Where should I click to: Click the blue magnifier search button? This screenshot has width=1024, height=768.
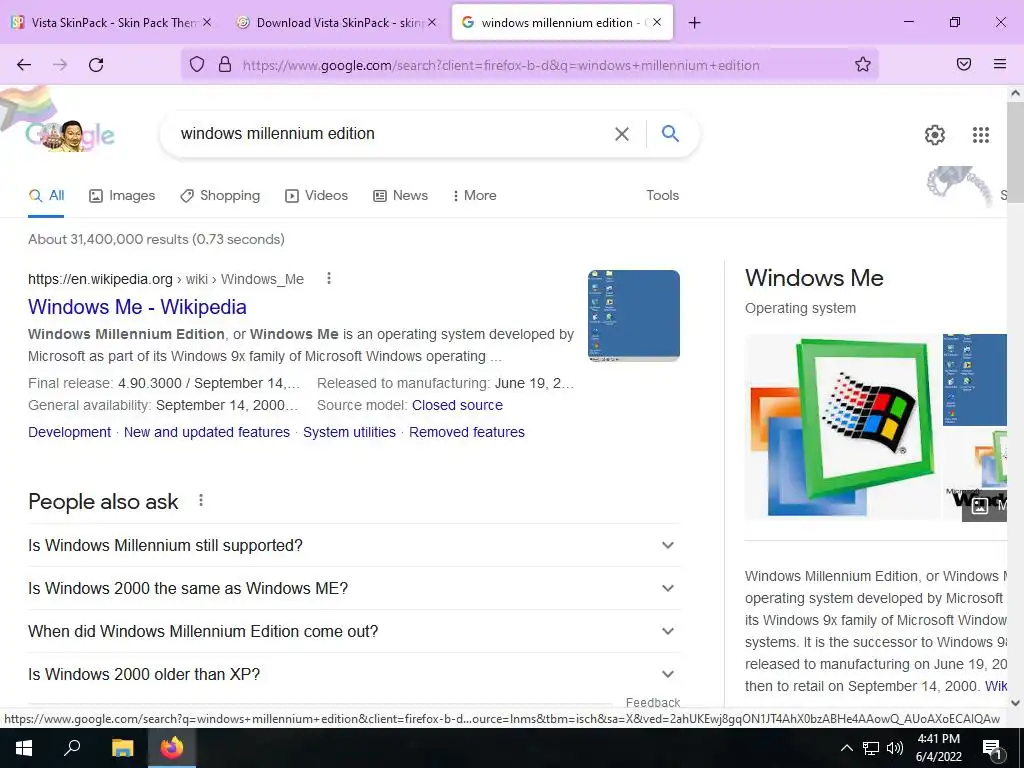click(x=670, y=133)
